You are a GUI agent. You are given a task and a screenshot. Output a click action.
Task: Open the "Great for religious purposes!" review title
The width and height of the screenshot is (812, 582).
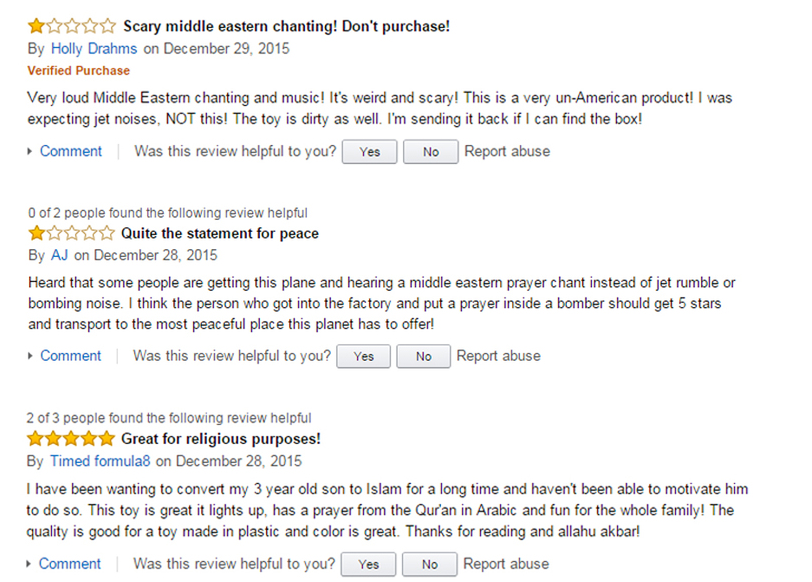click(x=221, y=439)
